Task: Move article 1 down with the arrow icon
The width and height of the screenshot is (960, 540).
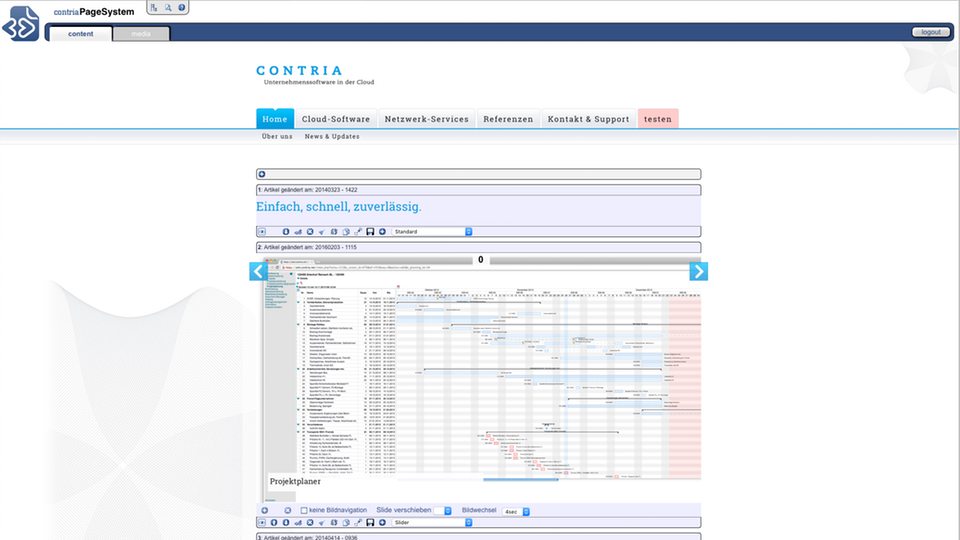Action: coord(286,232)
